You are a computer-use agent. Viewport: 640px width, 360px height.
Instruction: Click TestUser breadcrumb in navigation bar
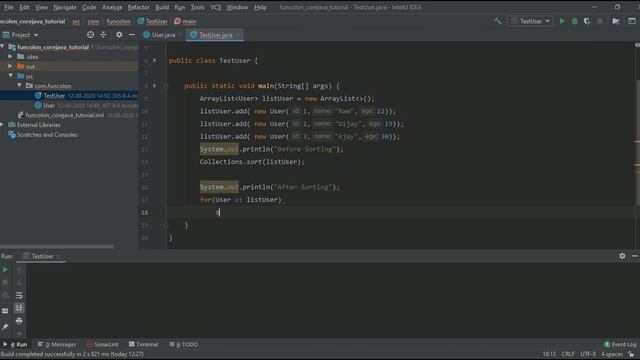[x=153, y=21]
